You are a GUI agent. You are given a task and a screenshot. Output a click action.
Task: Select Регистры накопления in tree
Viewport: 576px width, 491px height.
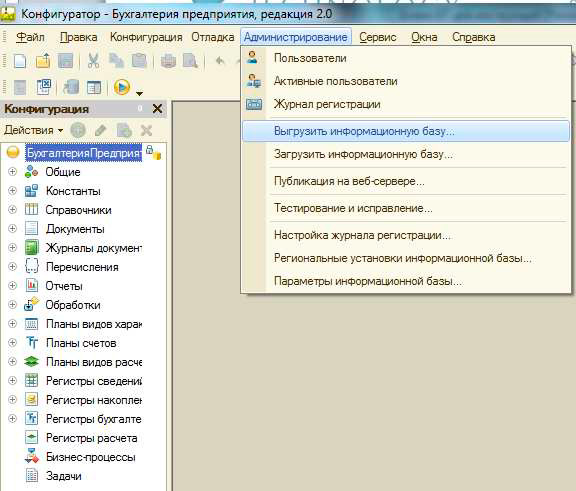tap(94, 400)
